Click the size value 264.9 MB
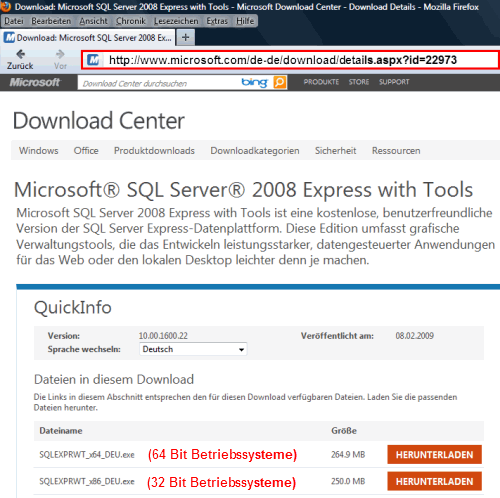Viewport: 500px width, 498px height. (348, 455)
